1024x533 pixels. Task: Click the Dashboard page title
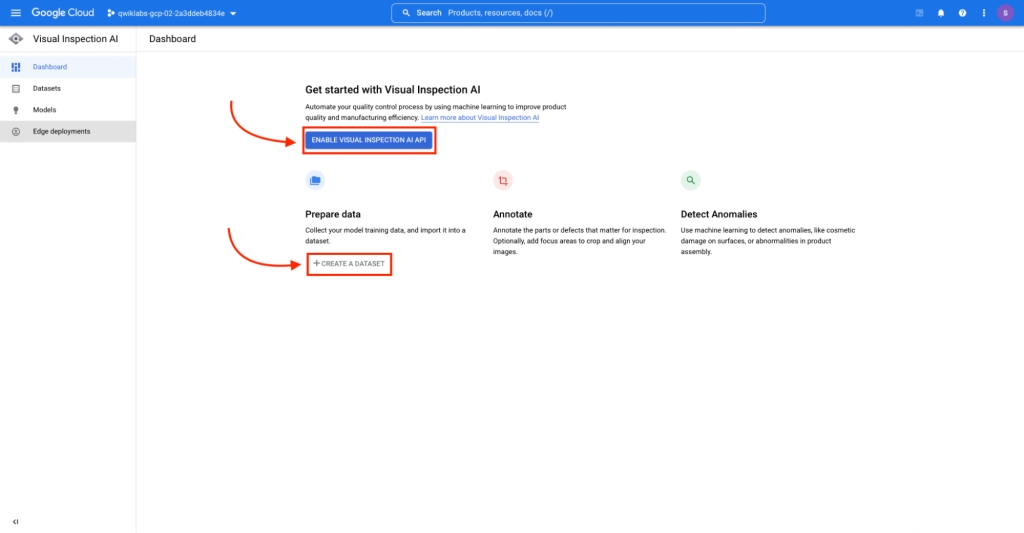(x=172, y=39)
